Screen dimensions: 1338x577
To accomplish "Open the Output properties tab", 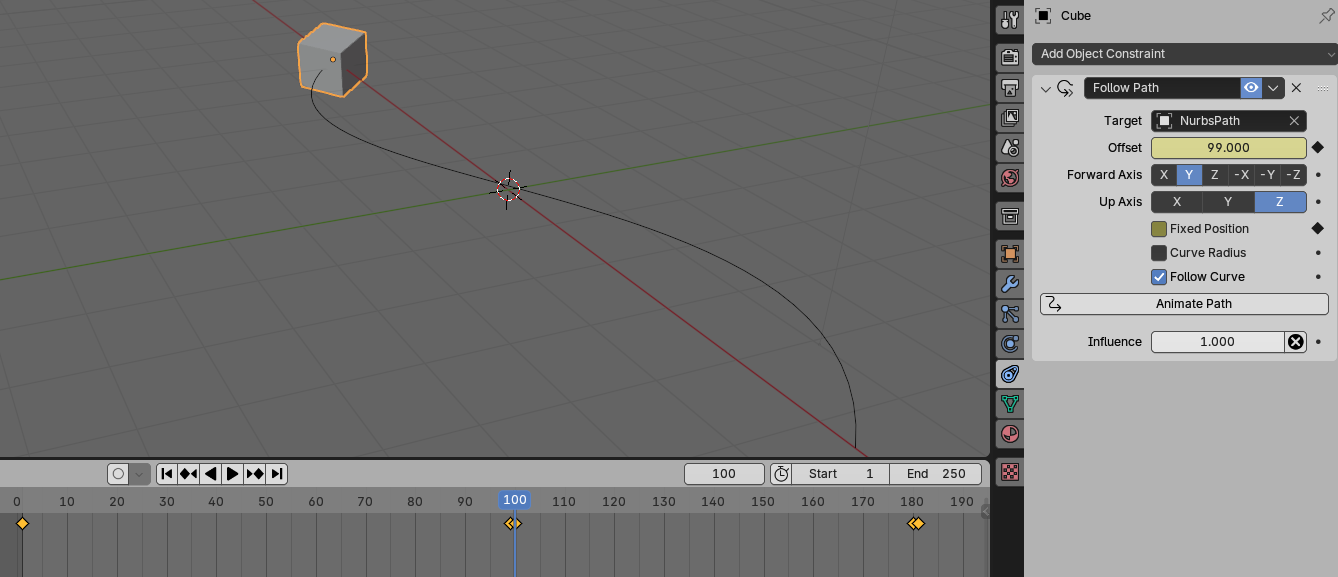I will [x=1010, y=89].
